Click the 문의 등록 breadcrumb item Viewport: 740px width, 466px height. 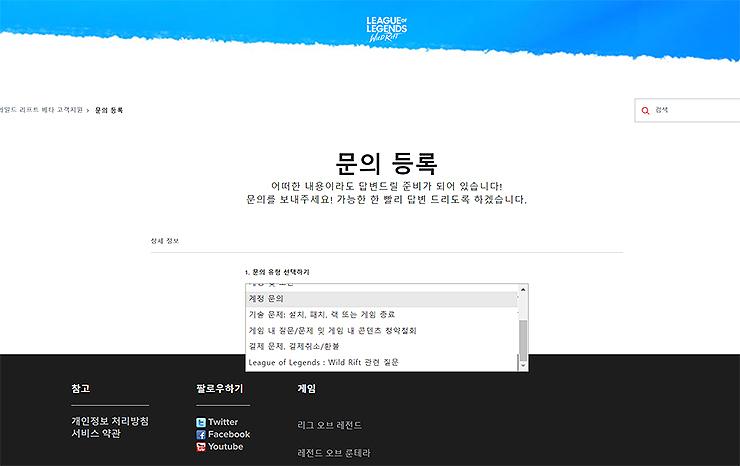point(109,110)
